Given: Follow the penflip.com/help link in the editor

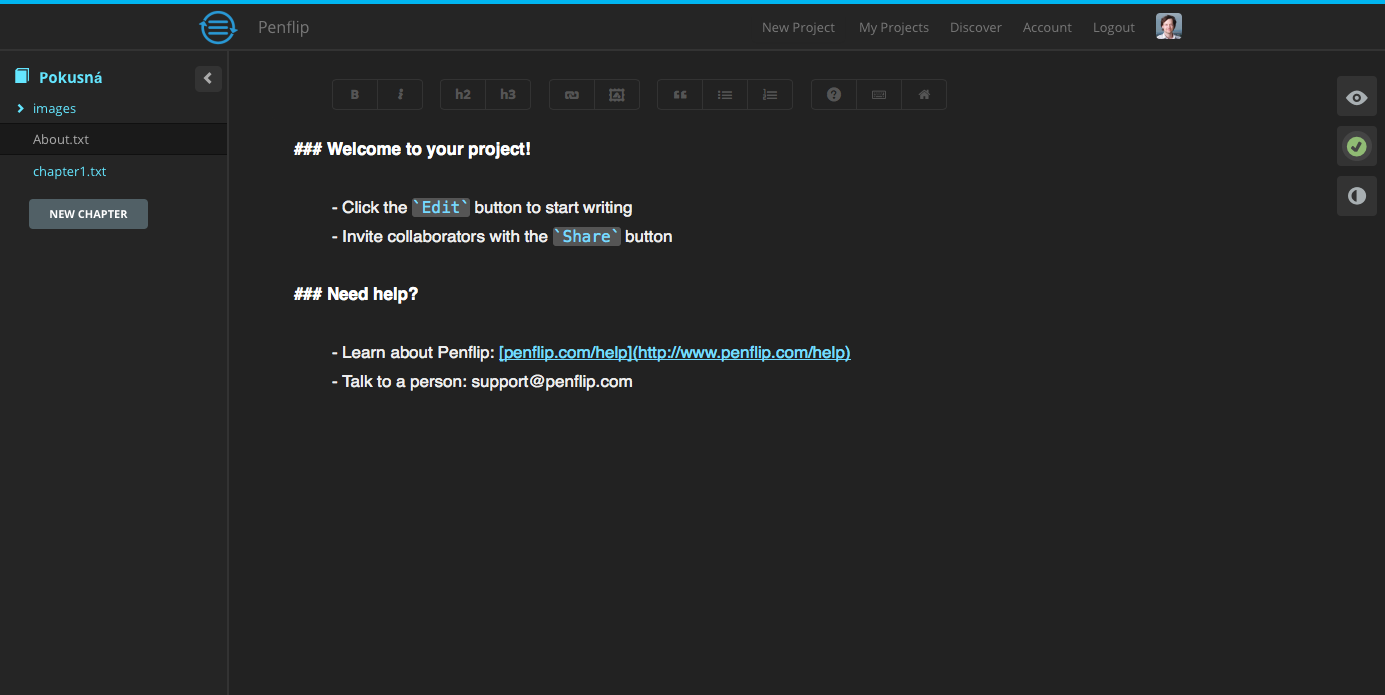Looking at the screenshot, I should (x=675, y=352).
